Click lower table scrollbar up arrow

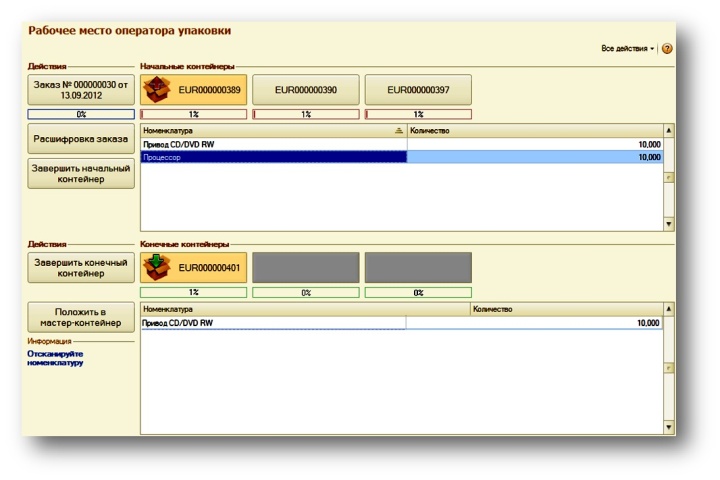tap(669, 309)
